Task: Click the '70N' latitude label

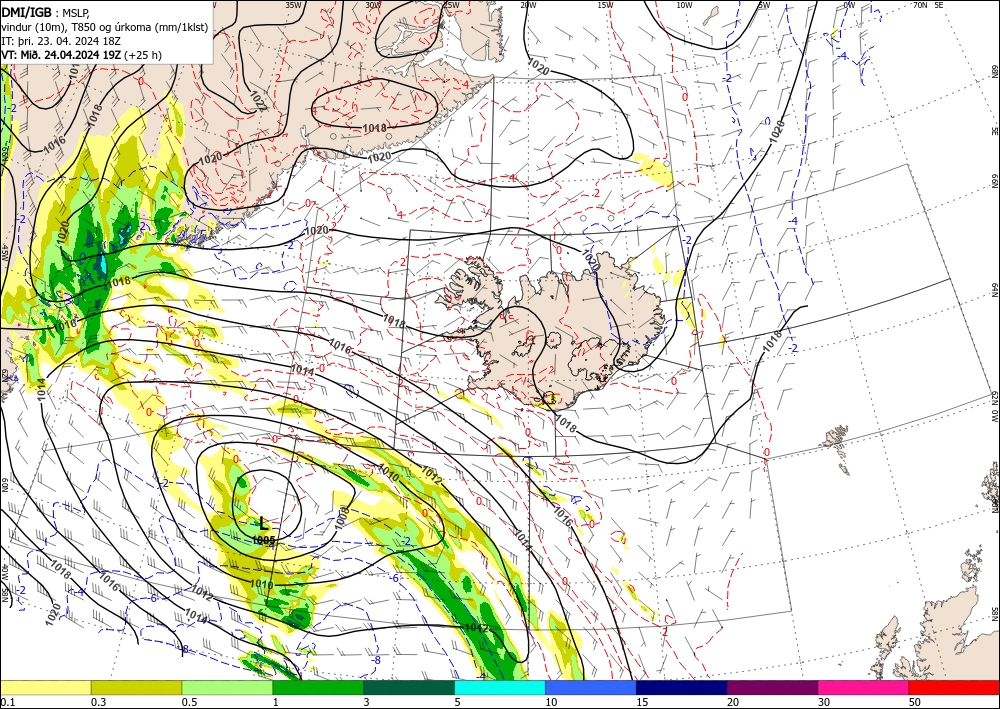Action: 920,4
